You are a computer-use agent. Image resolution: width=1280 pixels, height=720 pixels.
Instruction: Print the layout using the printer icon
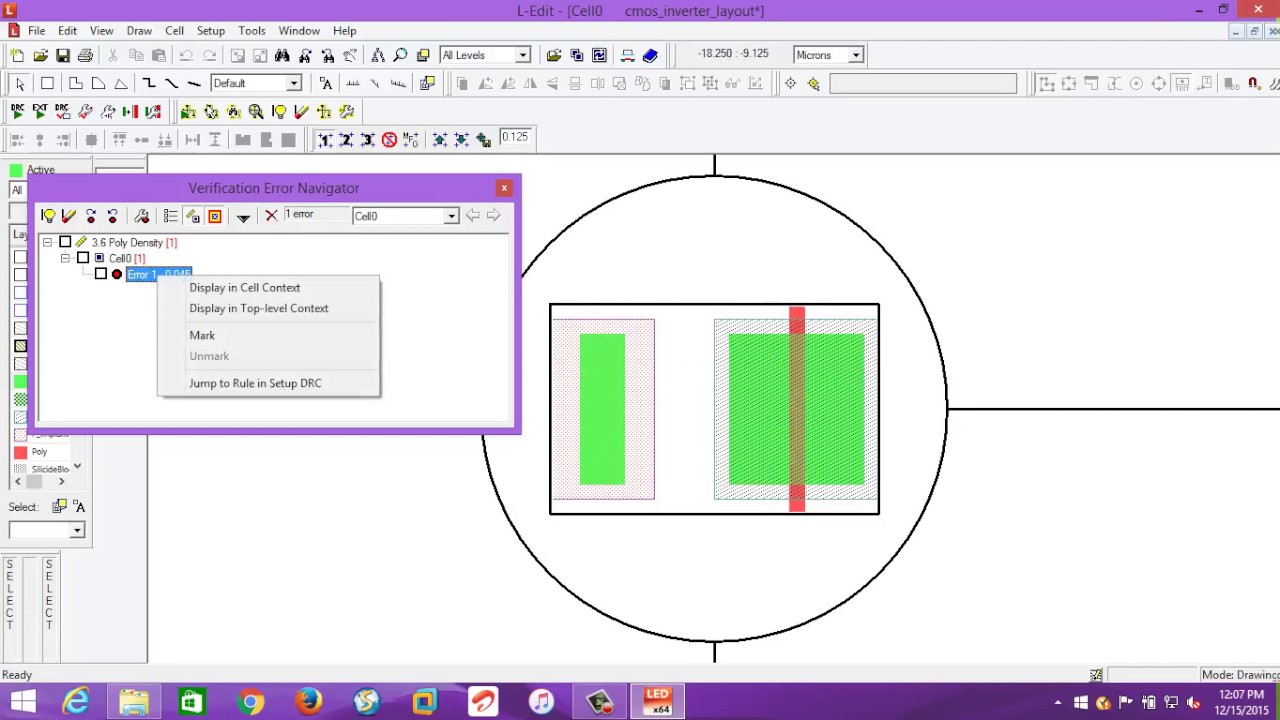(x=85, y=56)
